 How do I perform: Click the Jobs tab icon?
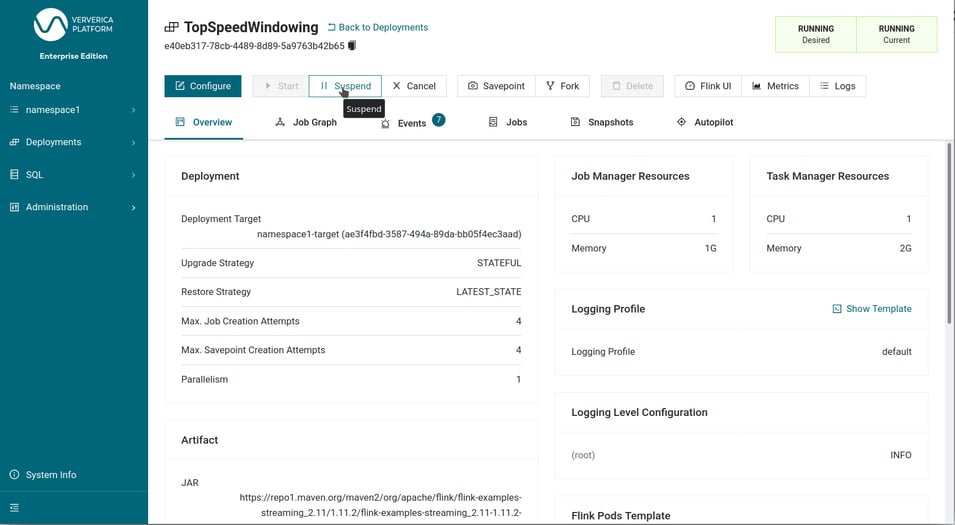click(493, 122)
